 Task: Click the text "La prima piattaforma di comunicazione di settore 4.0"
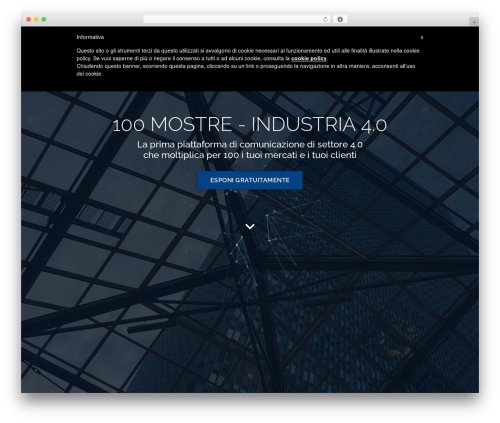[x=250, y=145]
